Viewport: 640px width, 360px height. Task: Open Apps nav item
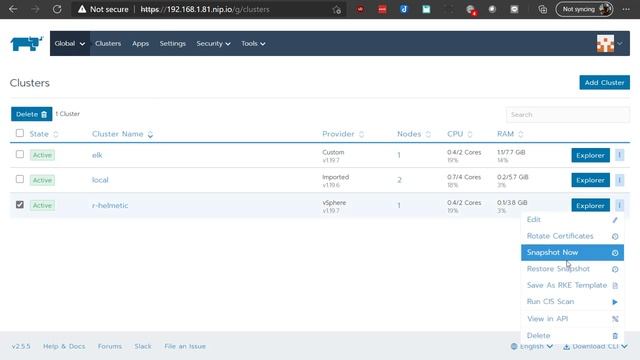(x=140, y=43)
